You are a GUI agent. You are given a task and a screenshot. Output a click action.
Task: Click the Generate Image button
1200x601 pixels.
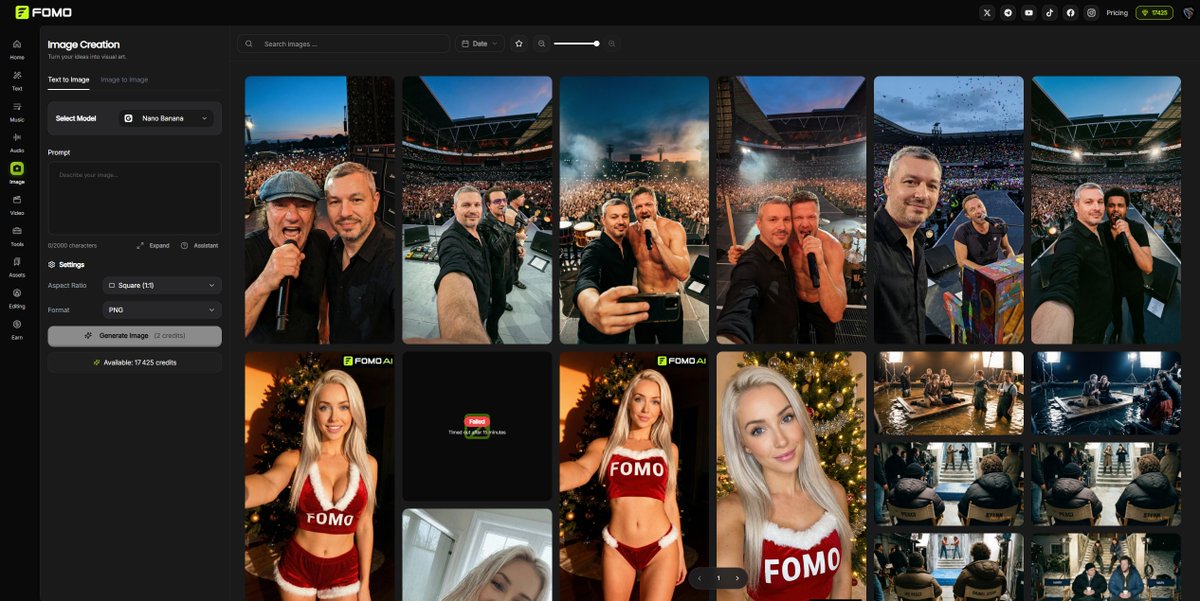point(135,336)
